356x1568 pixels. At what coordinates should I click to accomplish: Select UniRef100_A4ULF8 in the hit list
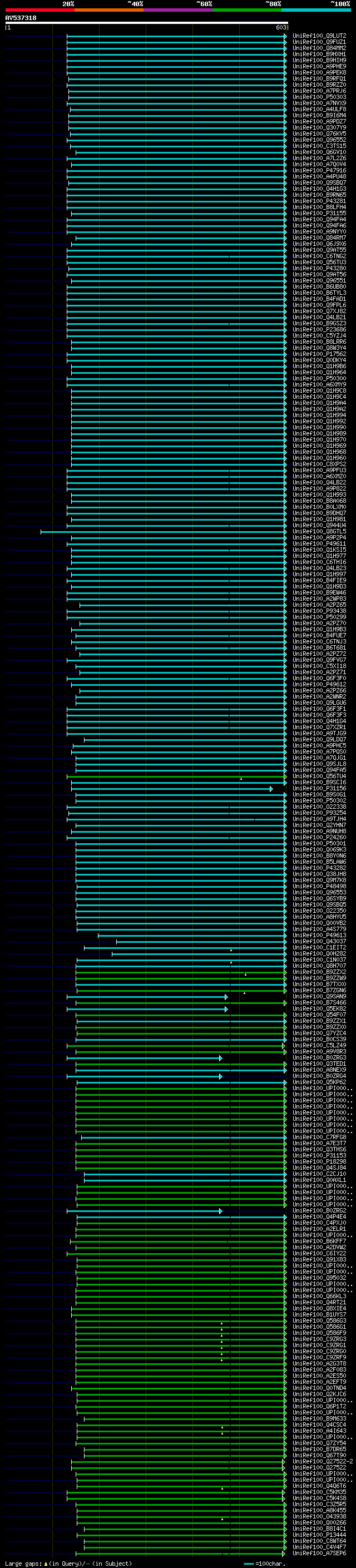[319, 110]
